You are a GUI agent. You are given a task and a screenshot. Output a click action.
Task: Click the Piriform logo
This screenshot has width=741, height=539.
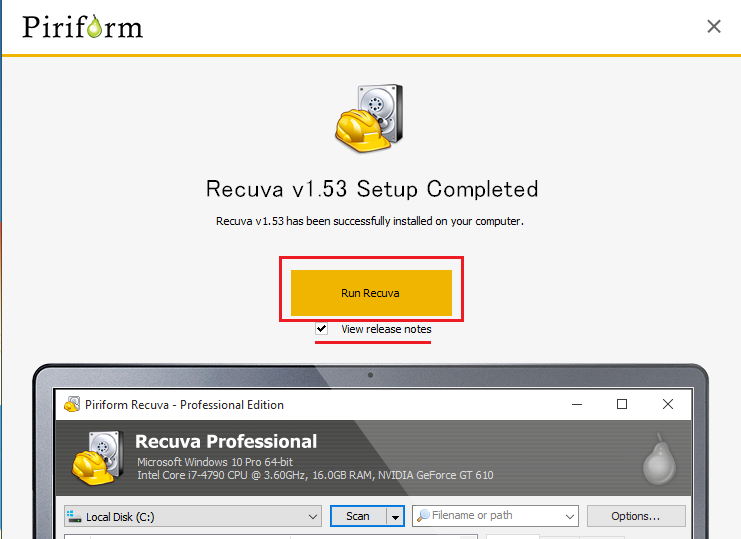pyautogui.click(x=82, y=26)
